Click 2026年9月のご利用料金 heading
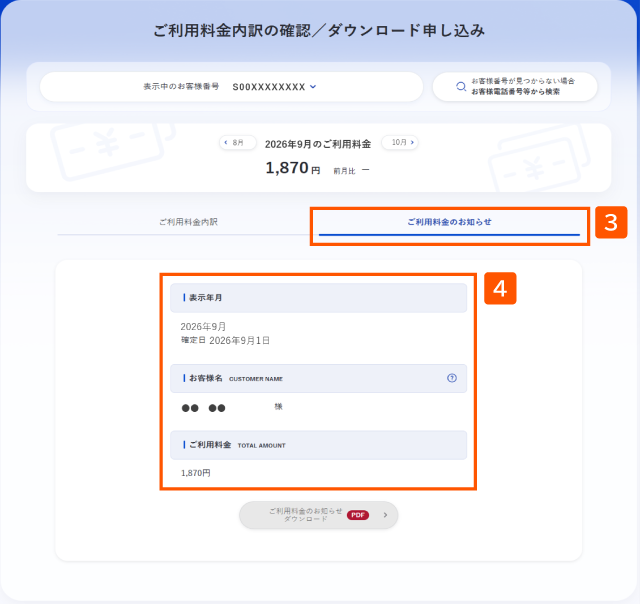 pyautogui.click(x=318, y=144)
